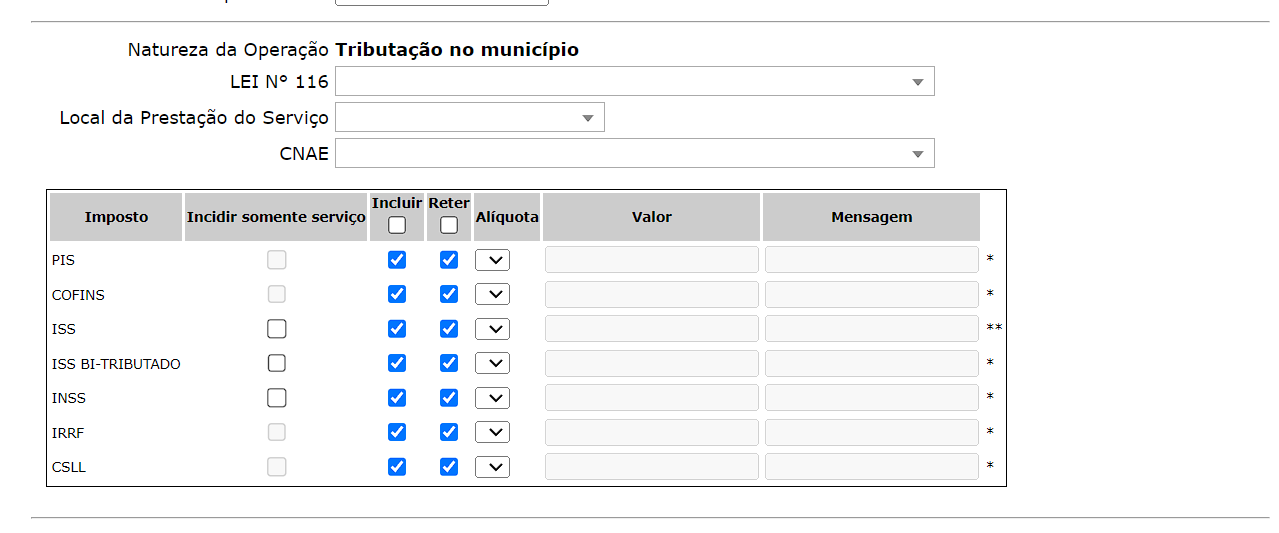The height and width of the screenshot is (533, 1279).
Task: Check Incidir somente serviço for ISS BI-TRIBUTADO
Action: tap(277, 363)
